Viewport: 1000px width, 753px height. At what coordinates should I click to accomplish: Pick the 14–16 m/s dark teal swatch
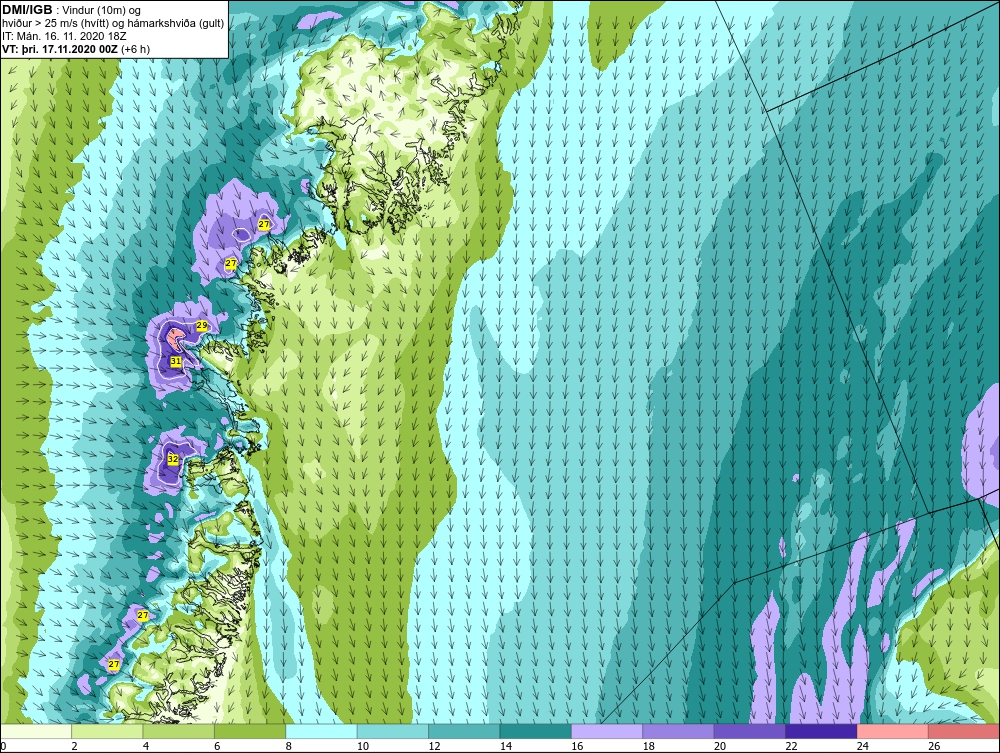536,731
